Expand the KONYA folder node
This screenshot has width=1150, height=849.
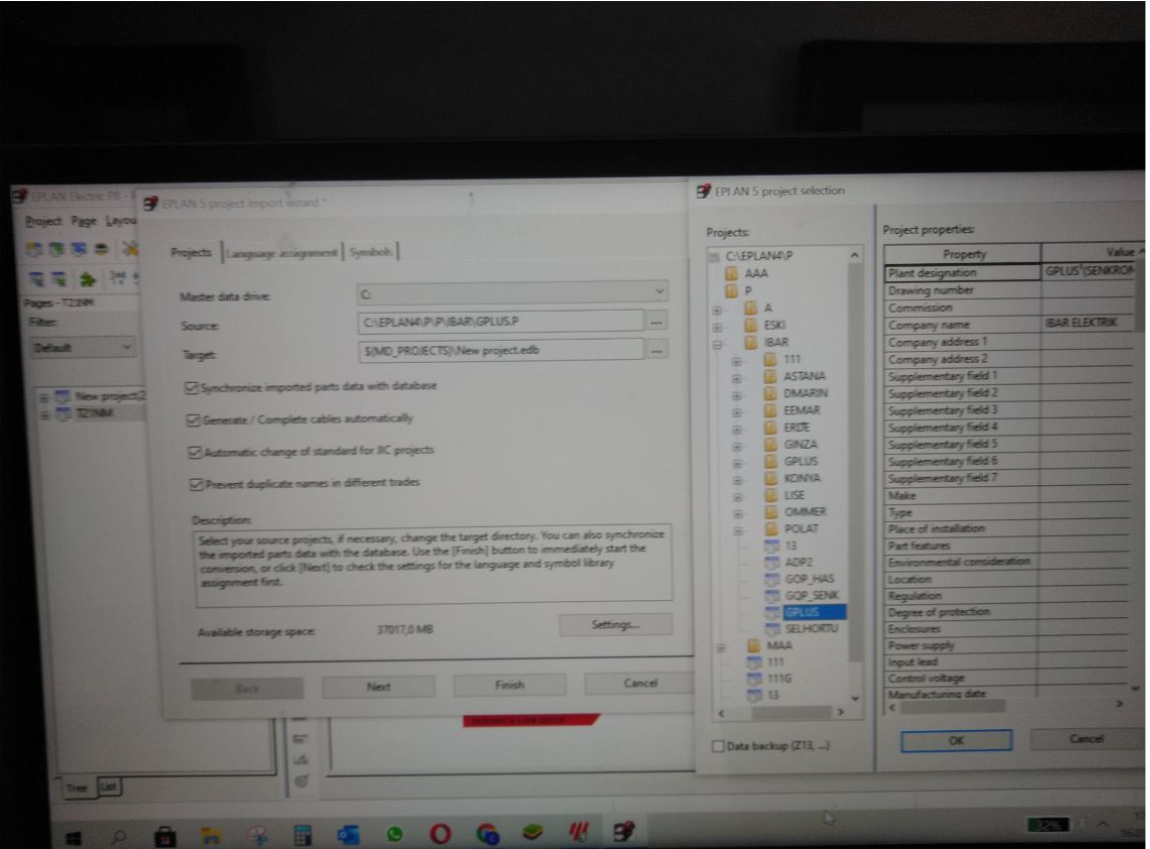pyautogui.click(x=738, y=480)
